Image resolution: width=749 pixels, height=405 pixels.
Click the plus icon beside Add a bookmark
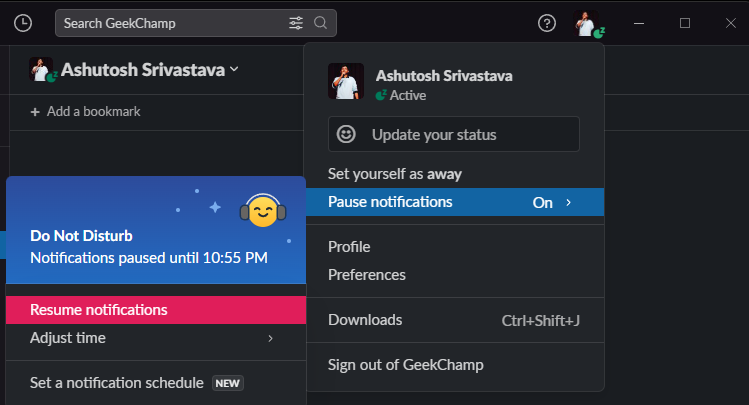[x=36, y=112]
